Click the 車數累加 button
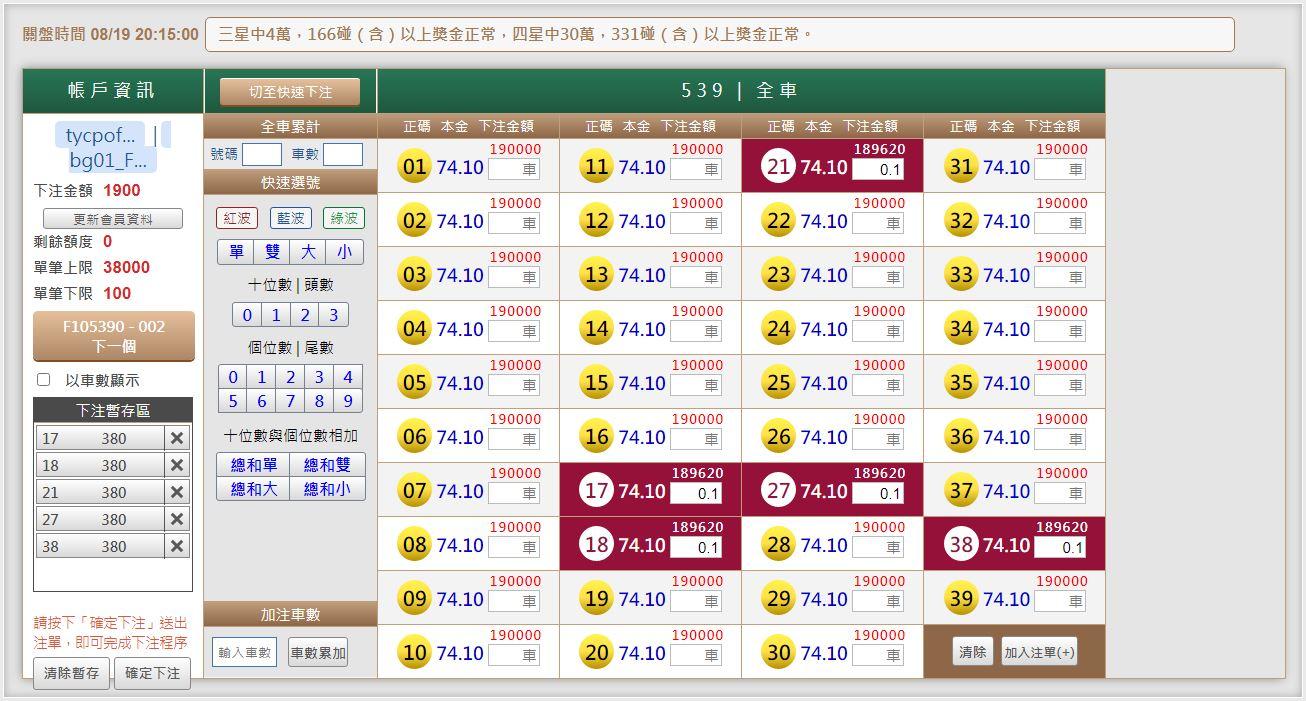1306x701 pixels. [318, 652]
